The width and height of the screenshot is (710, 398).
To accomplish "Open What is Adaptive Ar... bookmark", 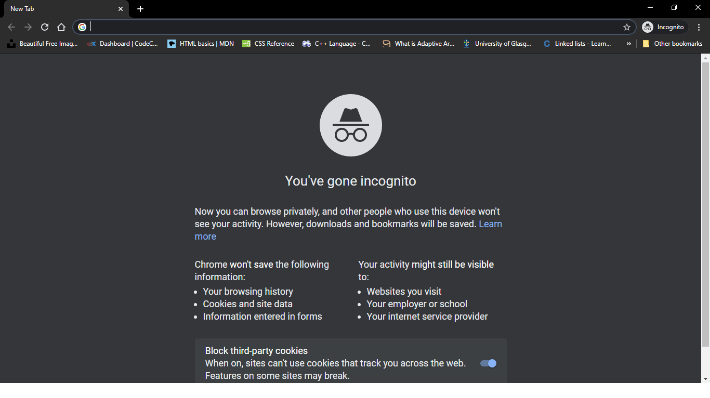I will [x=418, y=43].
